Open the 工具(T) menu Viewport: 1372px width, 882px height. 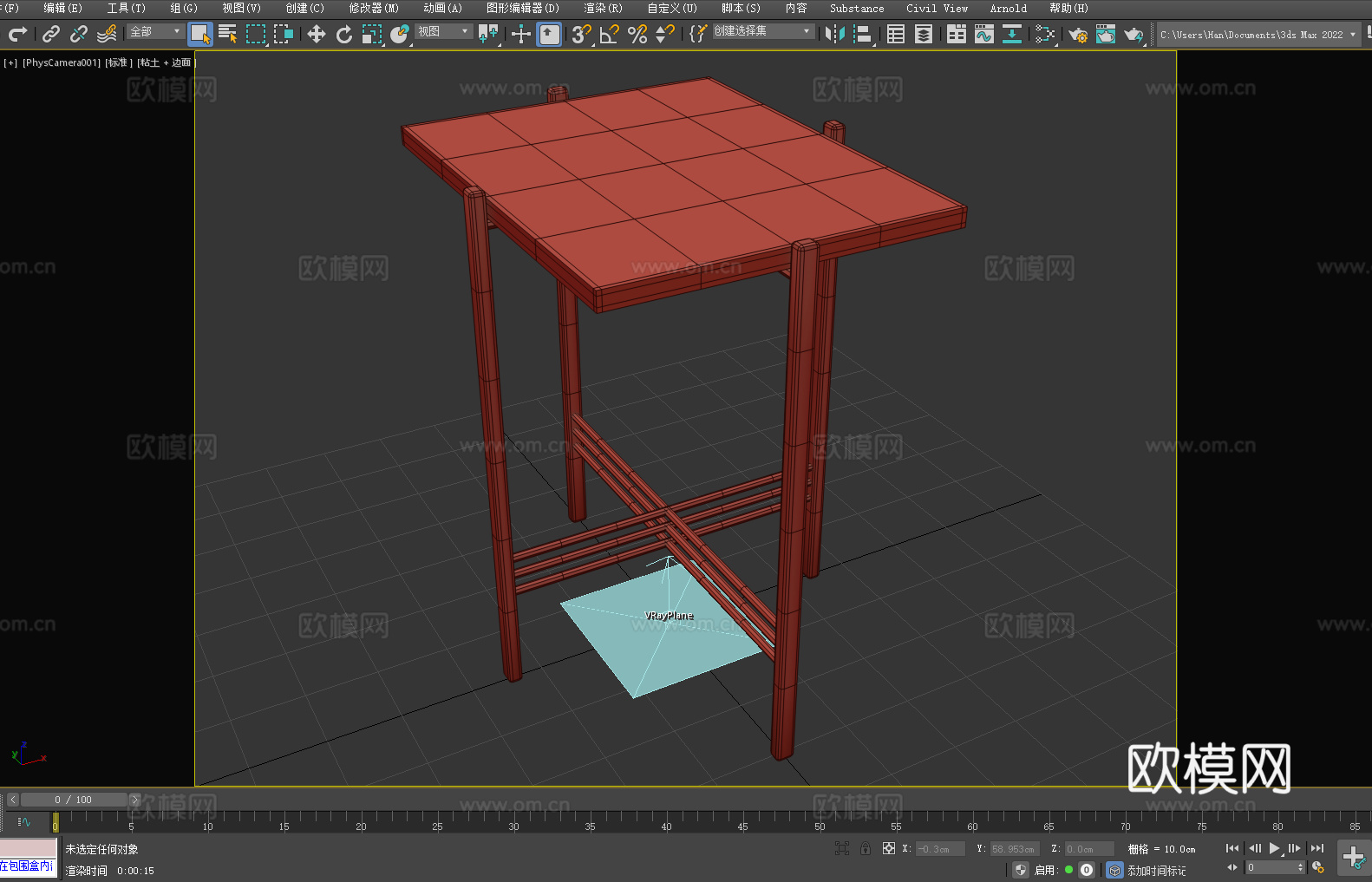(126, 8)
